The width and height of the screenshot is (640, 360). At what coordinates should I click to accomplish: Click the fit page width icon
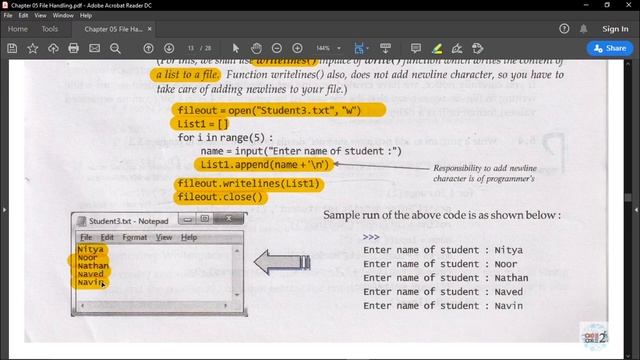pyautogui.click(x=359, y=48)
